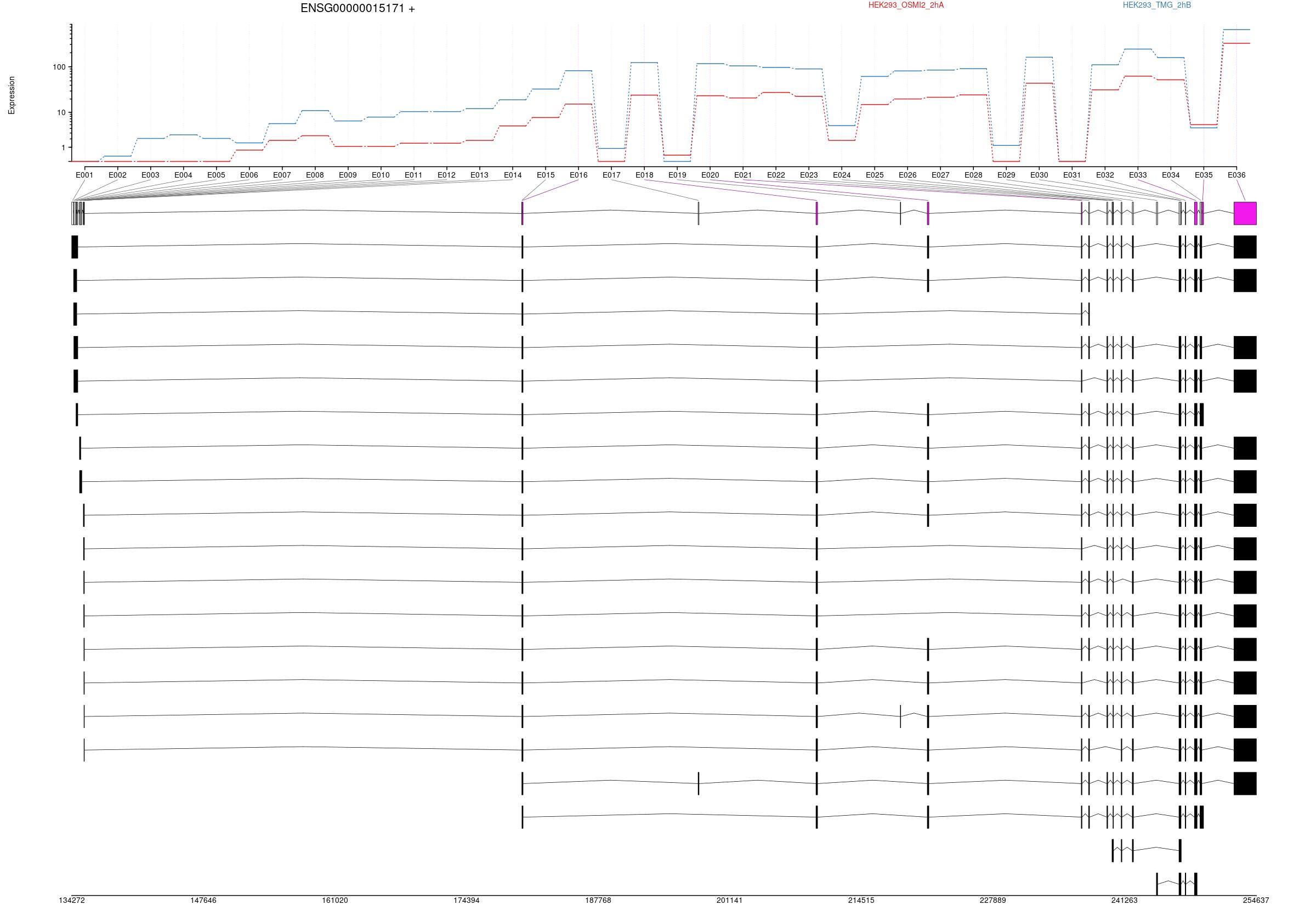Click the red expression line segment above E036
This screenshot has height=910, width=1316.
pos(1236,43)
